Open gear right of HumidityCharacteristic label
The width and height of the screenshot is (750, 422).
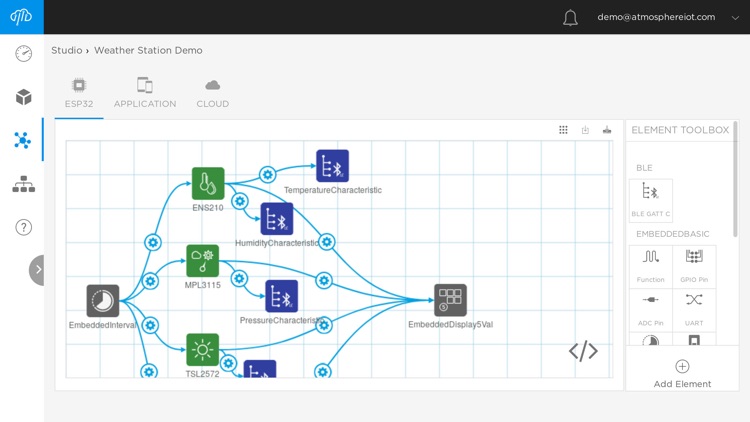pos(327,242)
